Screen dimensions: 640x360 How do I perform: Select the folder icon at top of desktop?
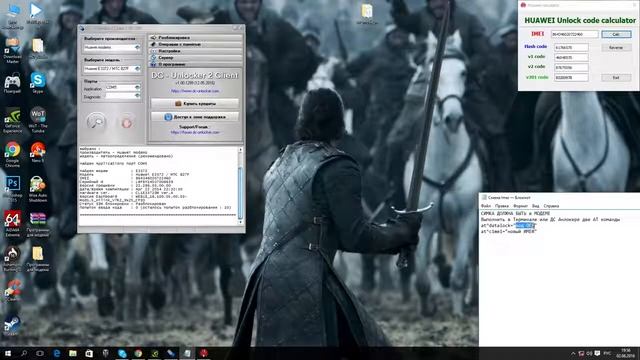(x=367, y=13)
